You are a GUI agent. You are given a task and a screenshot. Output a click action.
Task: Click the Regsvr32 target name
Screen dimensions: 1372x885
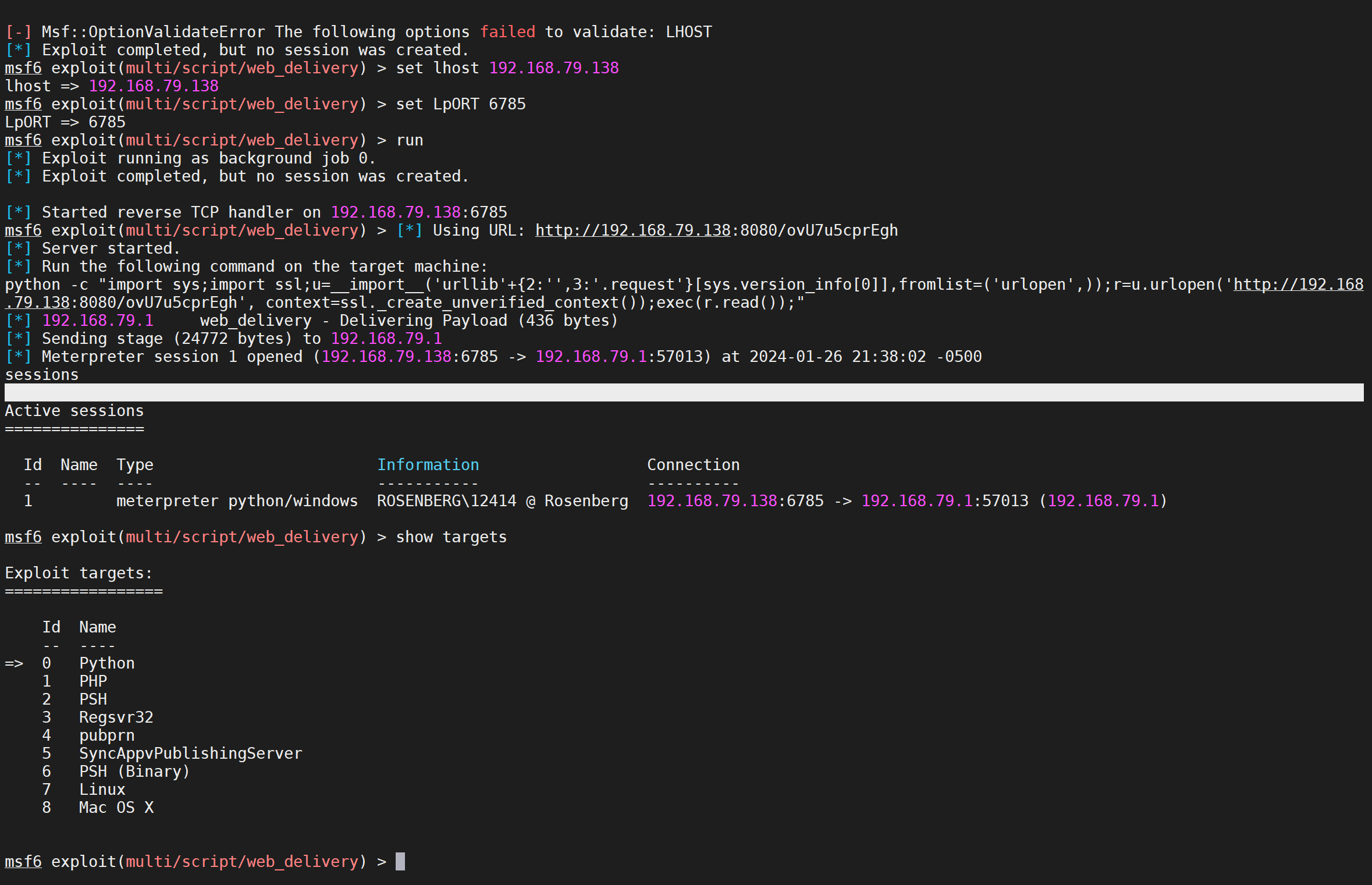tap(116, 717)
